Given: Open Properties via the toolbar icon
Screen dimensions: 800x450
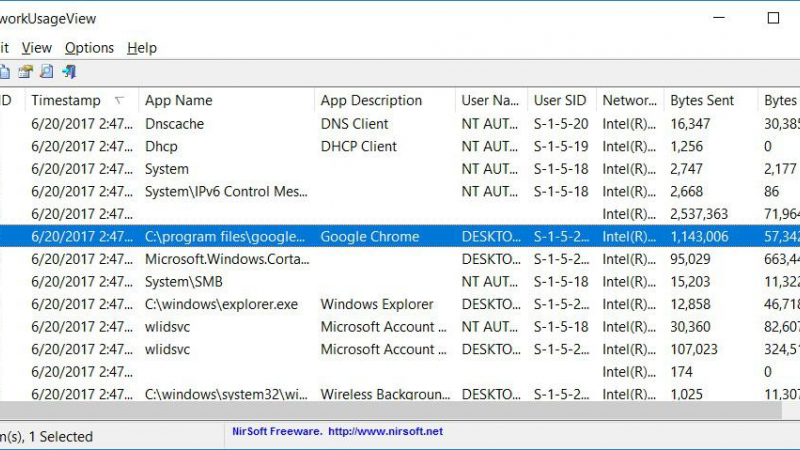Looking at the screenshot, I should (x=26, y=72).
